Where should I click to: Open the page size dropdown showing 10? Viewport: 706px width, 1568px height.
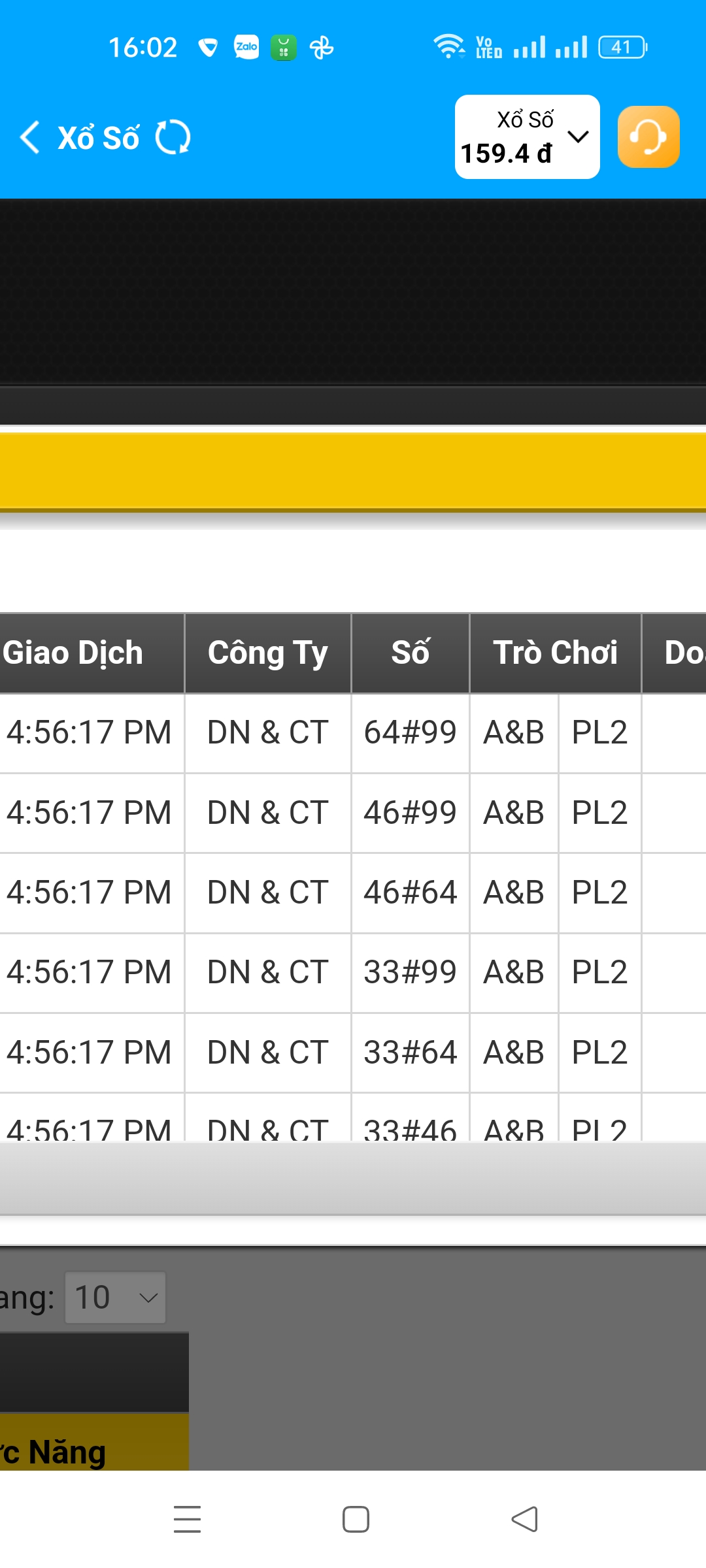click(115, 1298)
